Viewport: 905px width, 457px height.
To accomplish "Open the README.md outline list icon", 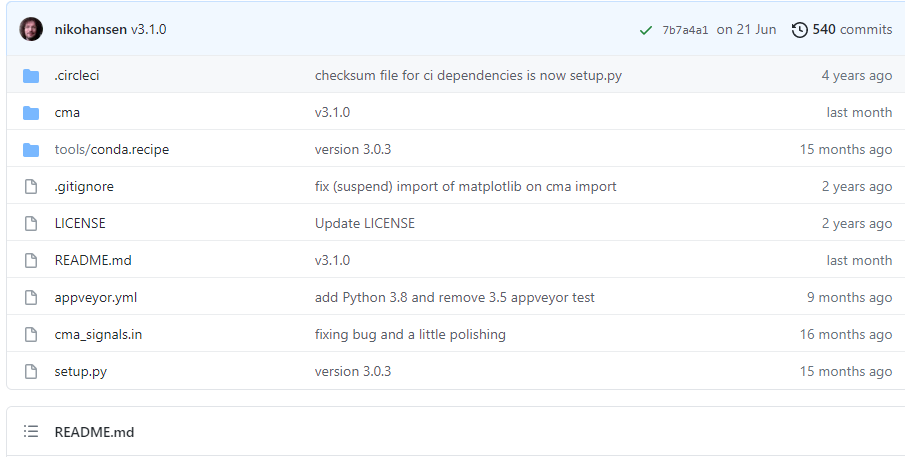I will click(31, 432).
